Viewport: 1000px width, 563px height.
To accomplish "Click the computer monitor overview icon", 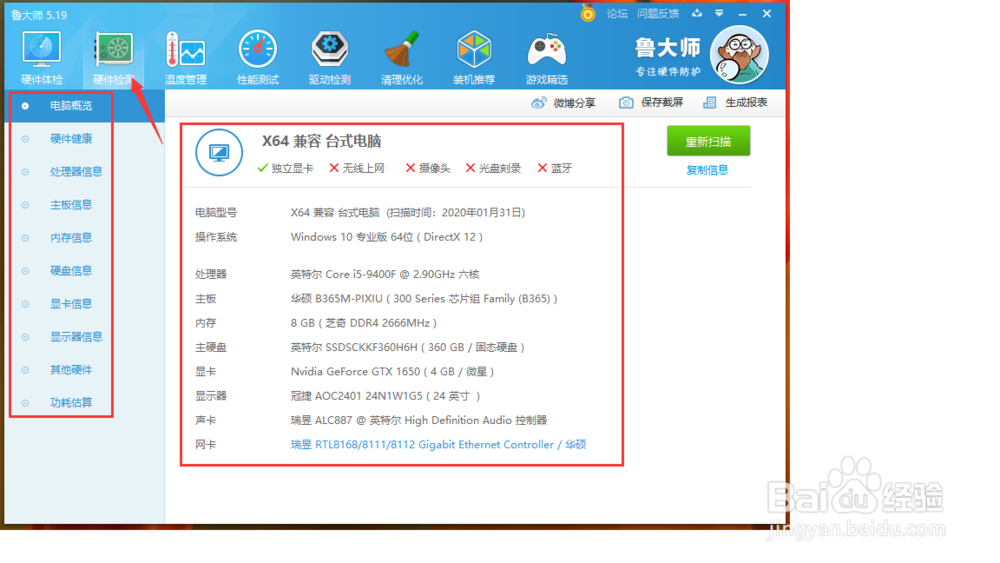I will click(219, 153).
